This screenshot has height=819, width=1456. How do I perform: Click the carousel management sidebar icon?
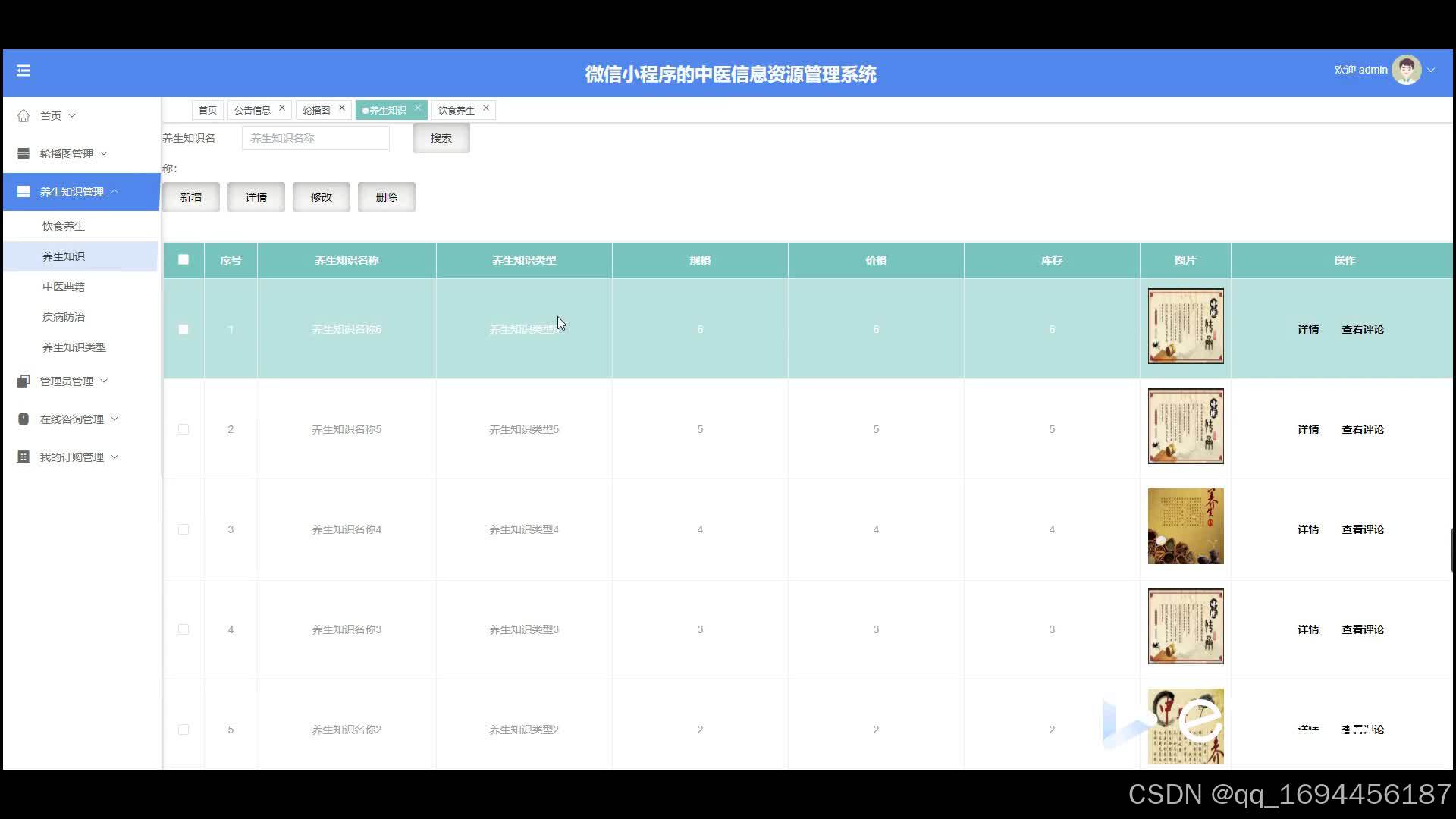click(x=24, y=154)
